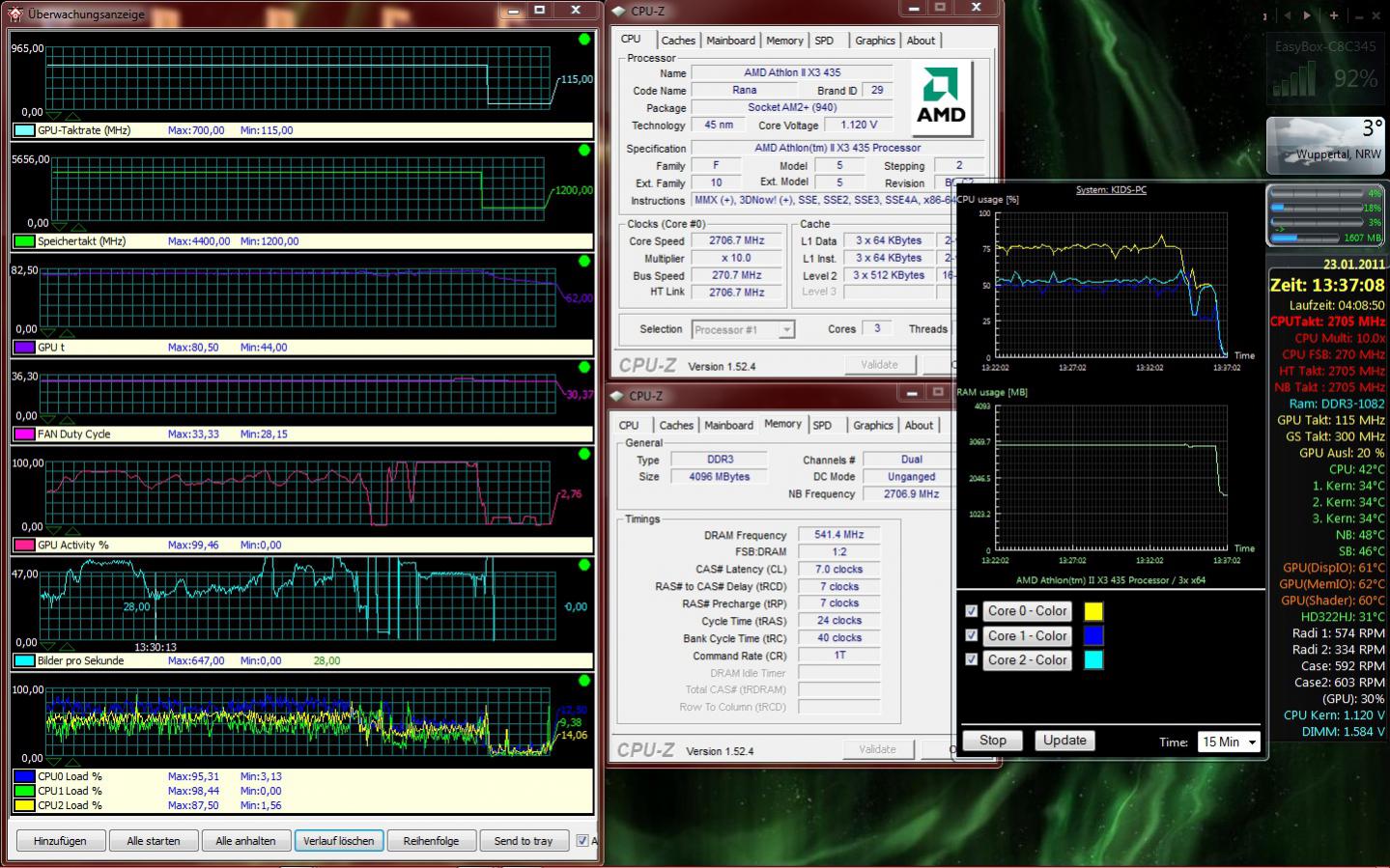1390x868 pixels.
Task: Click Update in the CPU usage gadget
Action: click(1064, 741)
